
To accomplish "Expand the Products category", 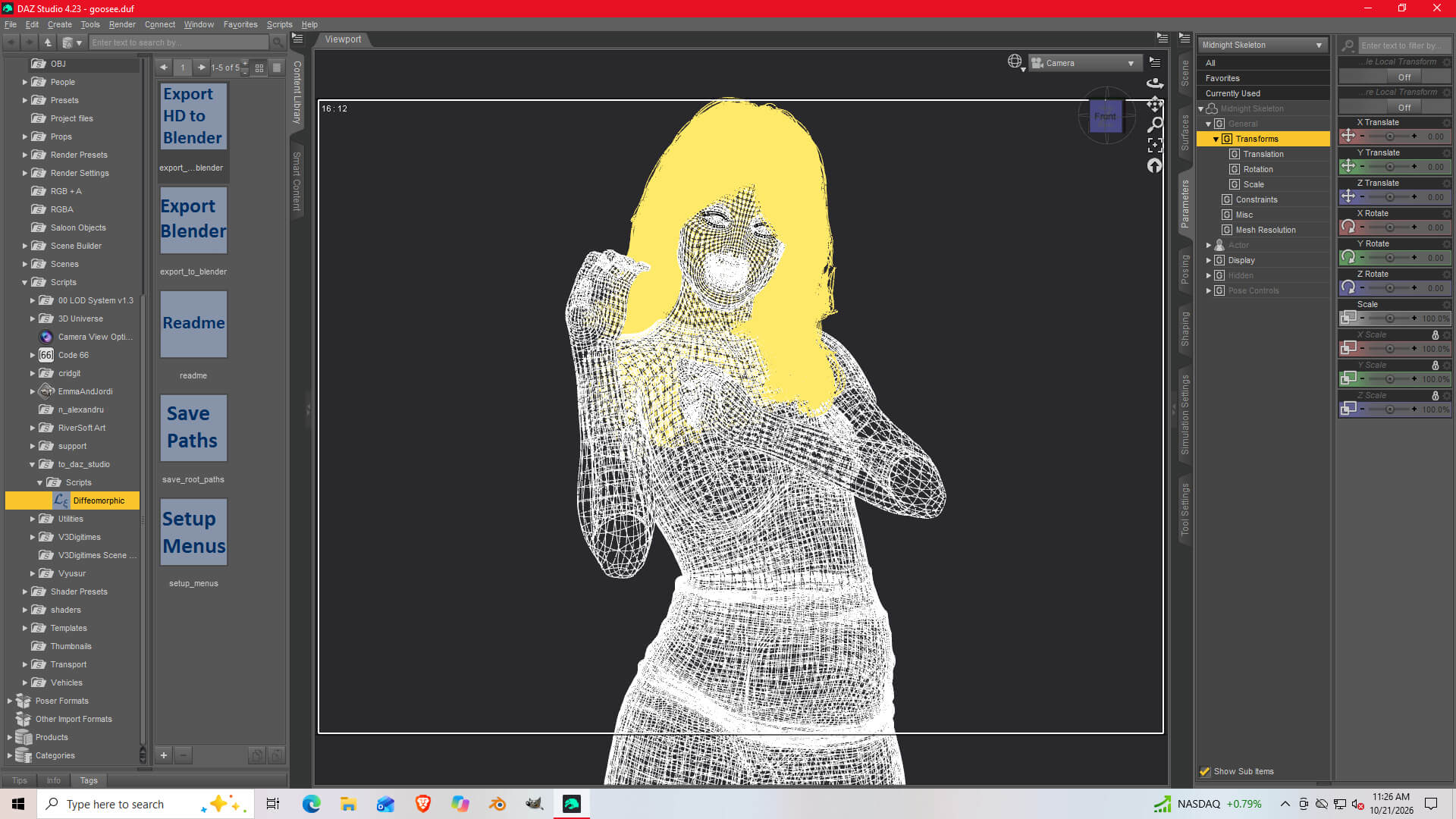I will tap(10, 737).
